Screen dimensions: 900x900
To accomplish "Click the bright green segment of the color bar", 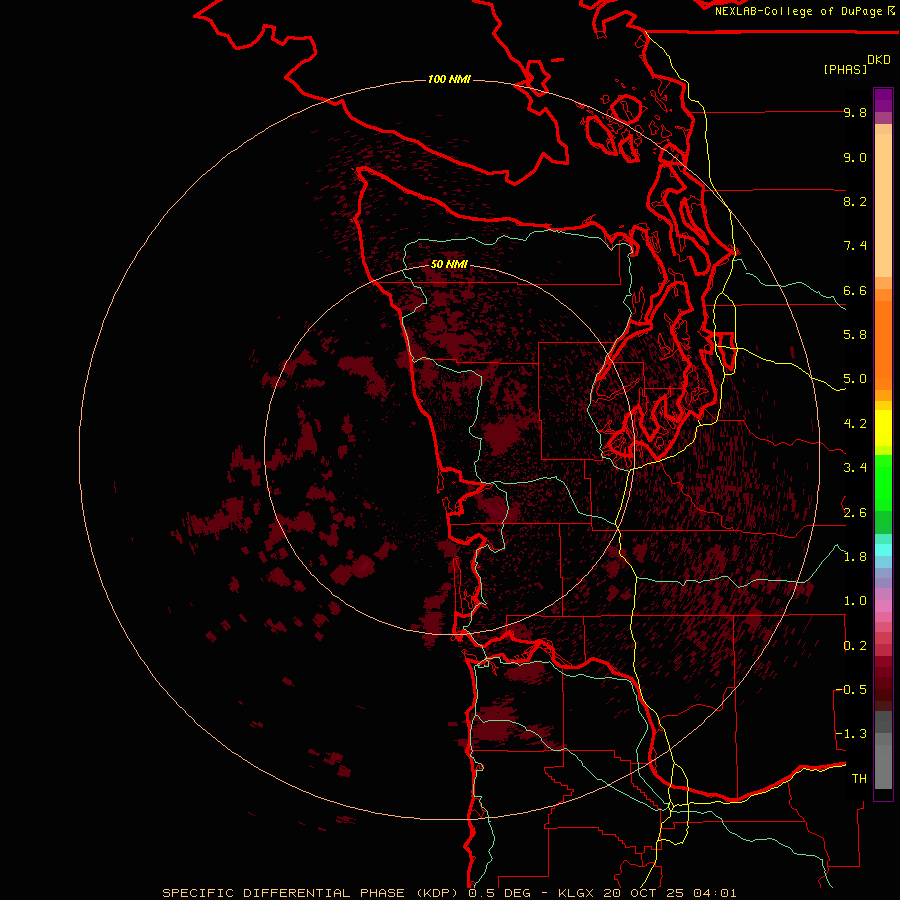I will coord(883,483).
